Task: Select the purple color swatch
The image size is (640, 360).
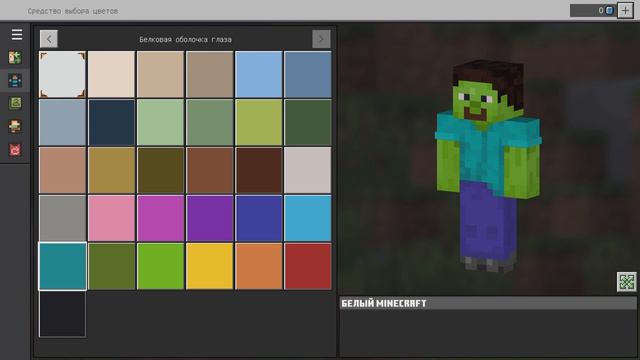Action: (210, 218)
